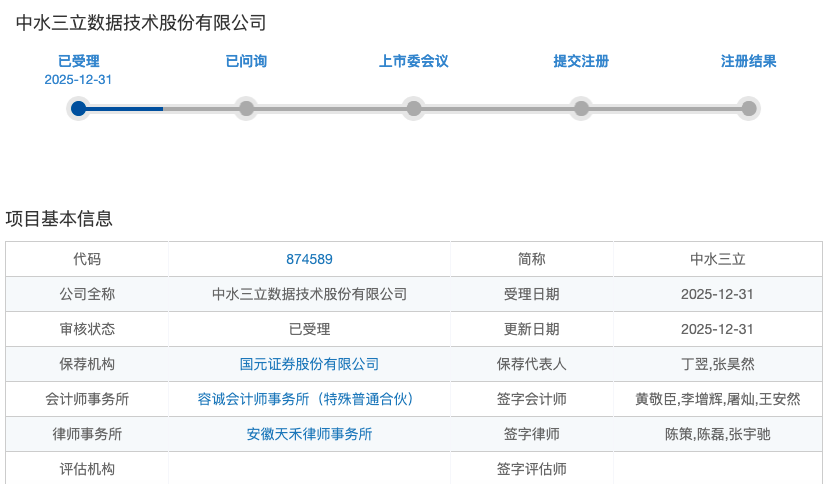The image size is (826, 484).
Task: Open 国元证券股份有限公司 sponsor link
Action: pos(309,364)
